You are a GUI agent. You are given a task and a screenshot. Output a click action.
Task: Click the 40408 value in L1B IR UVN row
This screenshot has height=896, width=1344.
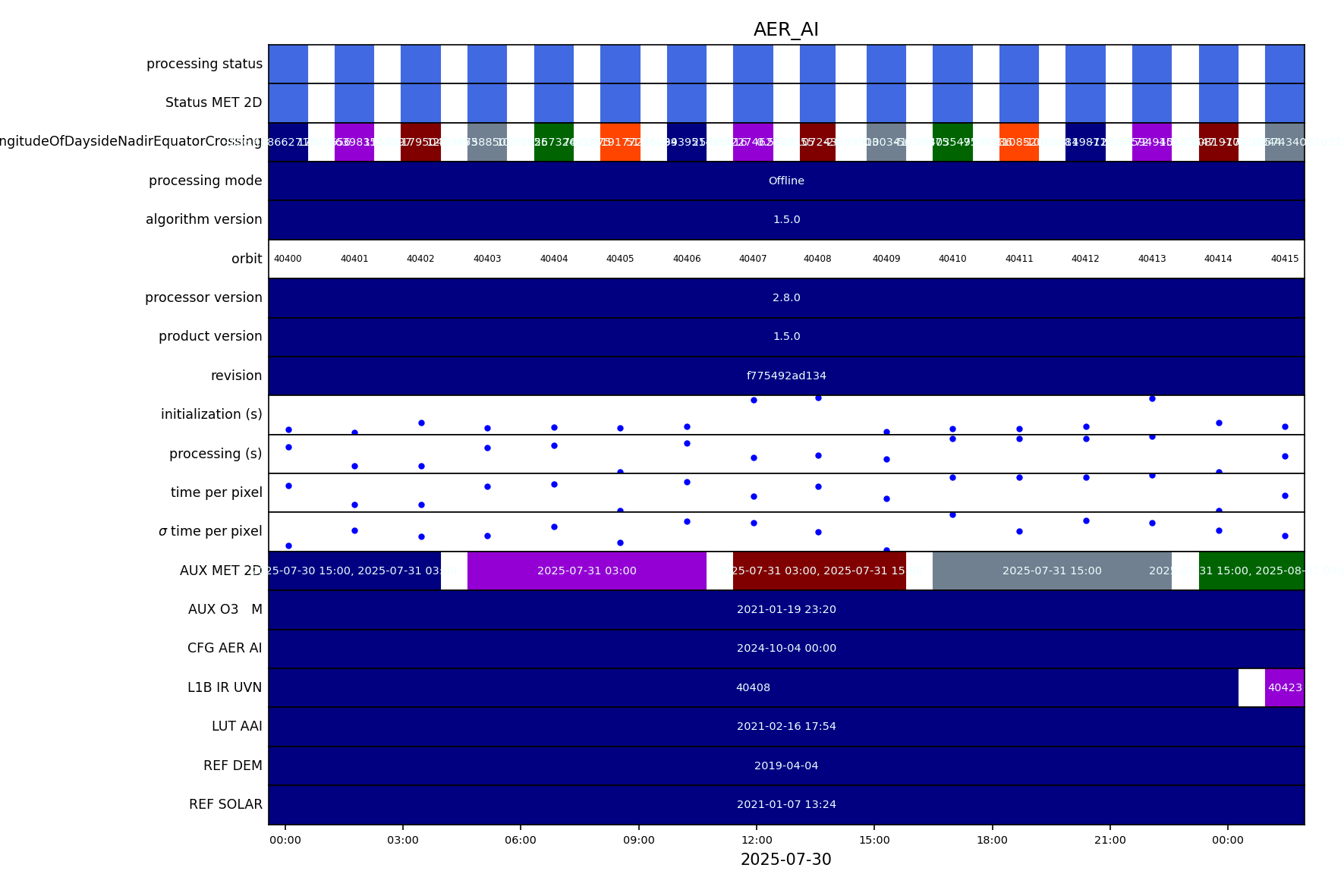tap(753, 687)
